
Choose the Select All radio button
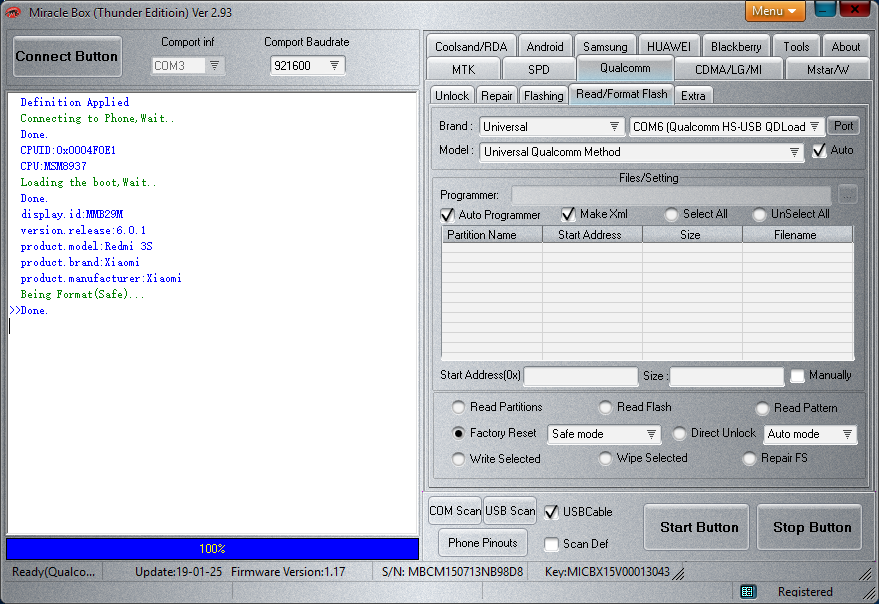click(671, 214)
